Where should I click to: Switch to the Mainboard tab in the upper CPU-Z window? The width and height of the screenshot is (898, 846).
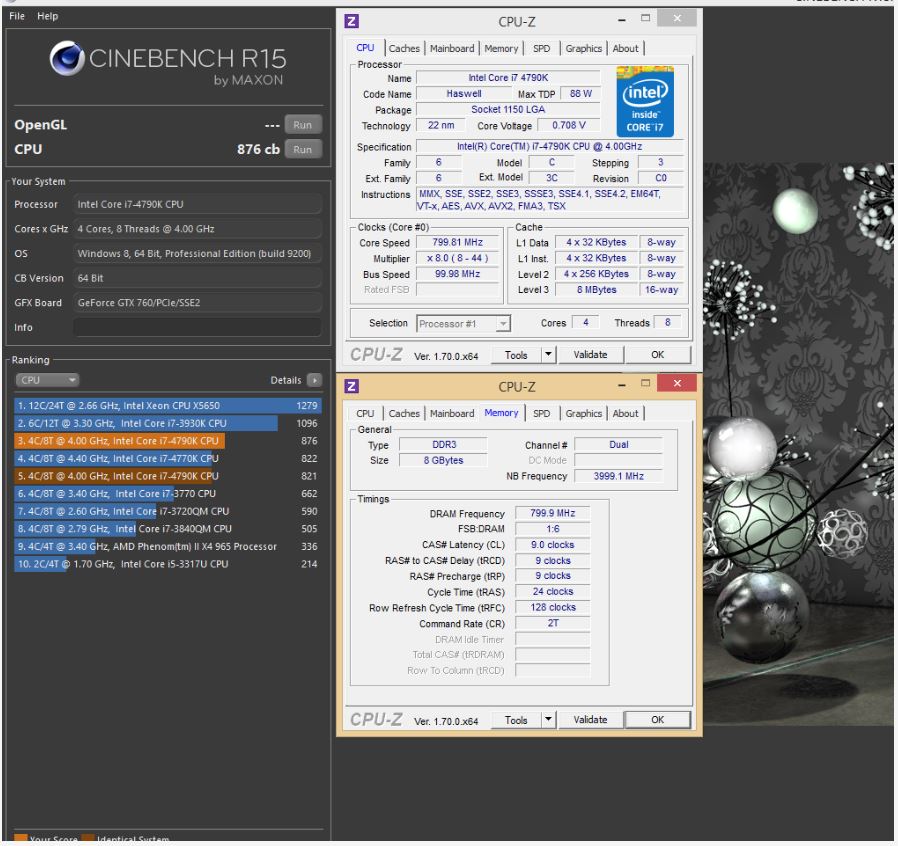(452, 48)
